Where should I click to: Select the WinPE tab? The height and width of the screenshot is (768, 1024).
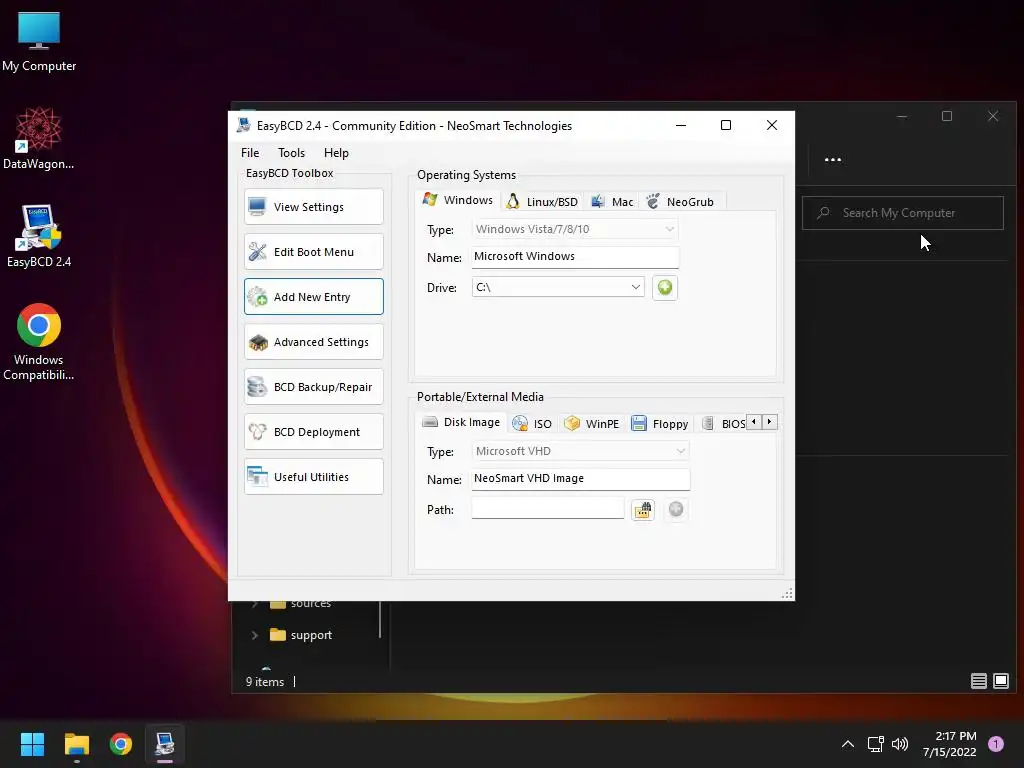pyautogui.click(x=591, y=424)
